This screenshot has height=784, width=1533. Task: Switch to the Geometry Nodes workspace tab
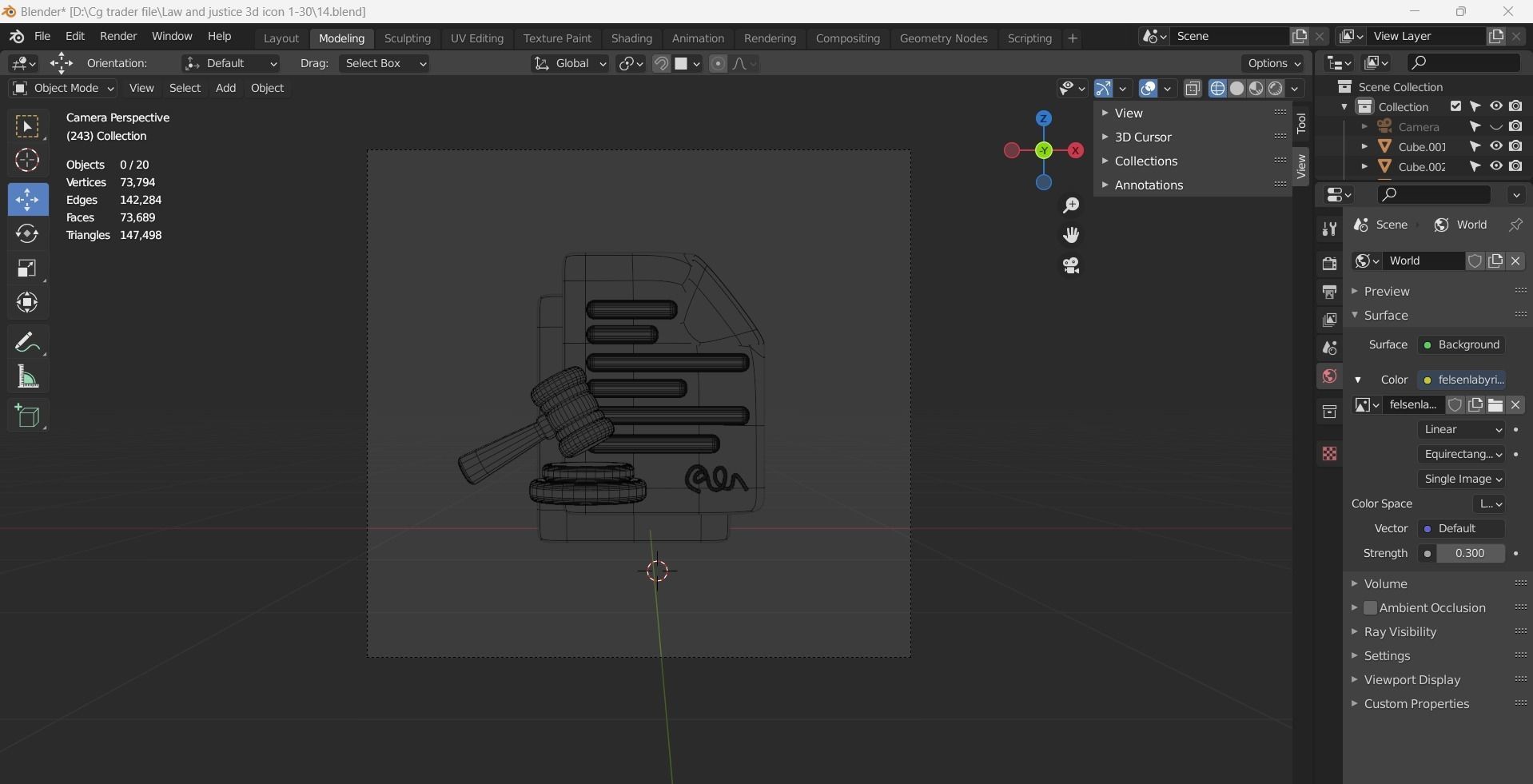943,38
